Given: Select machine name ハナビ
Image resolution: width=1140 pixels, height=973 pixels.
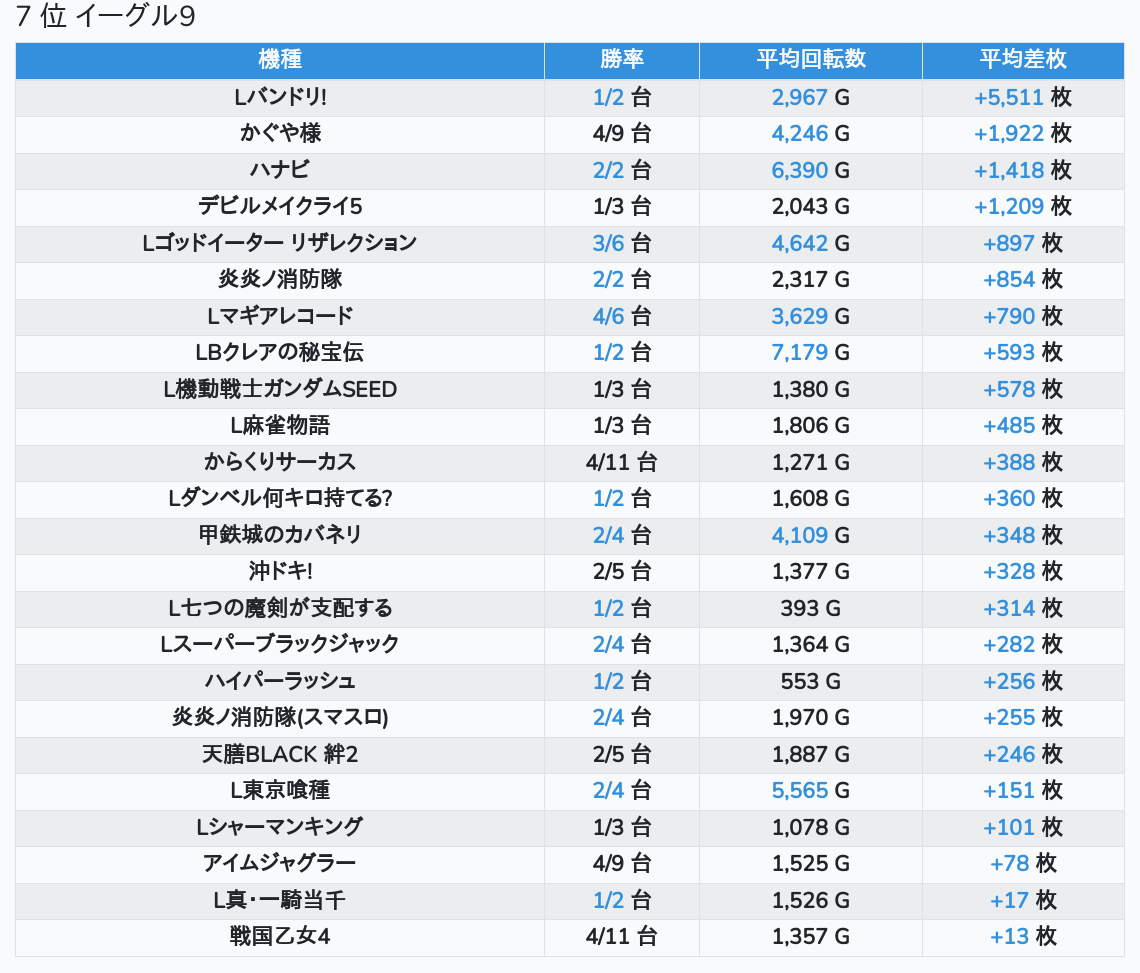Looking at the screenshot, I should tap(280, 170).
